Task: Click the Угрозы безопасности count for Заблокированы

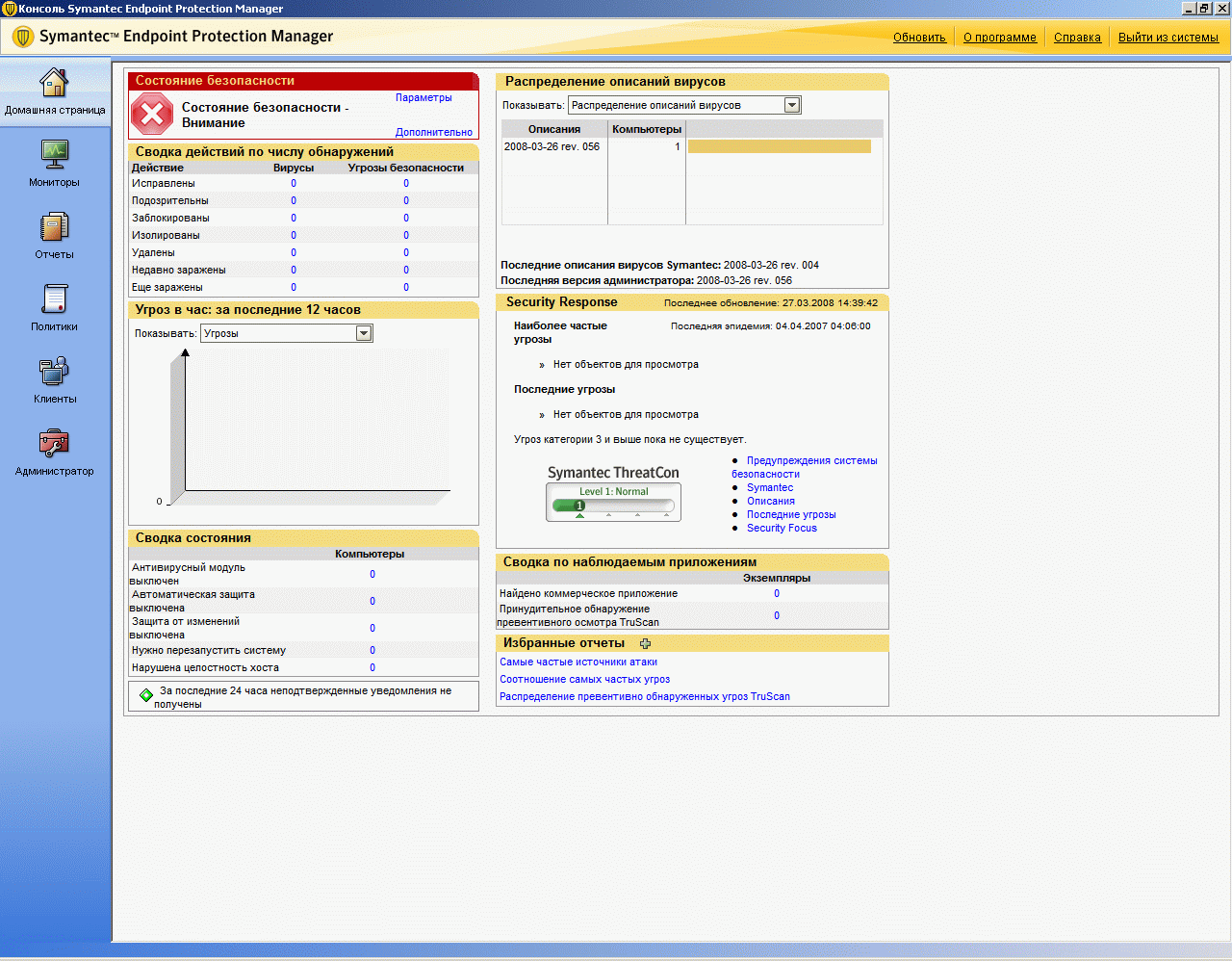Action: [406, 218]
